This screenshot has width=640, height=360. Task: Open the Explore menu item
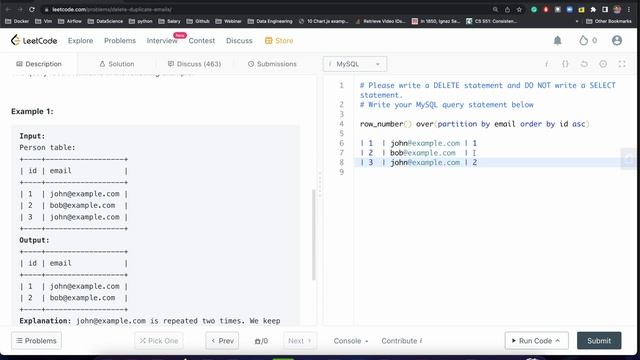click(80, 40)
